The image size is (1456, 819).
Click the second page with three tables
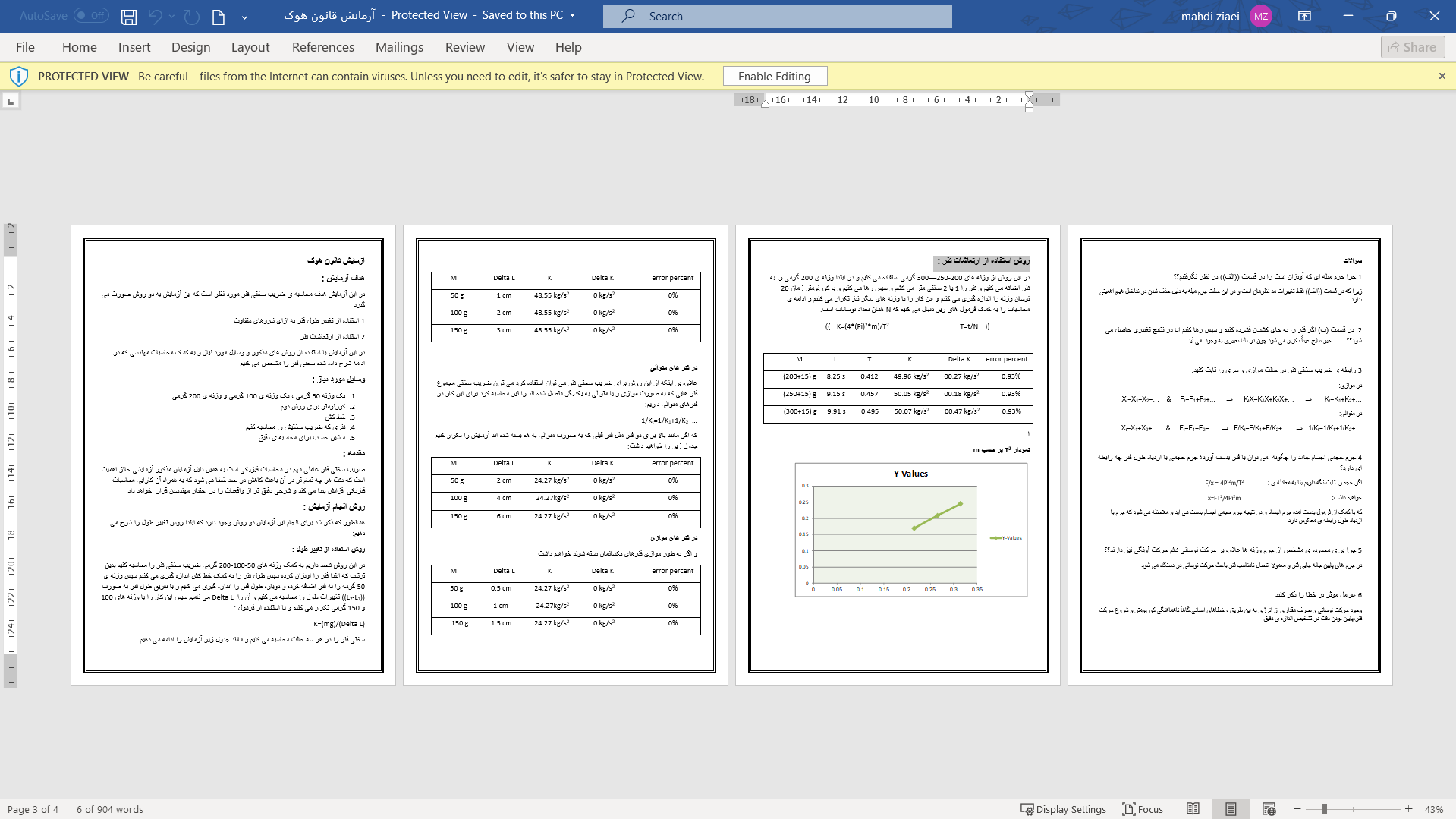pyautogui.click(x=565, y=455)
